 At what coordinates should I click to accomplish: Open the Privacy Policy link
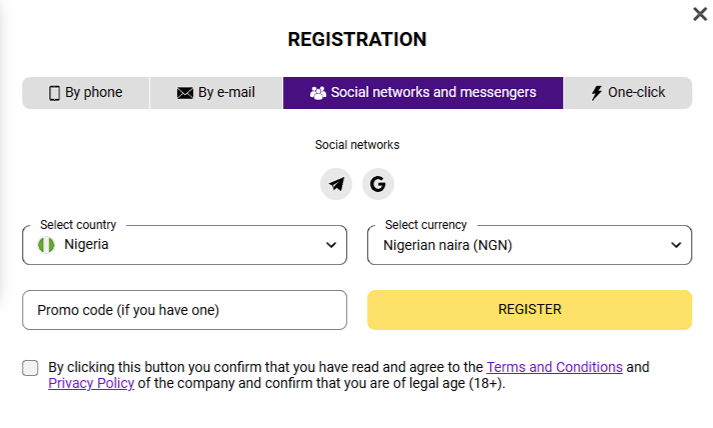pos(91,383)
